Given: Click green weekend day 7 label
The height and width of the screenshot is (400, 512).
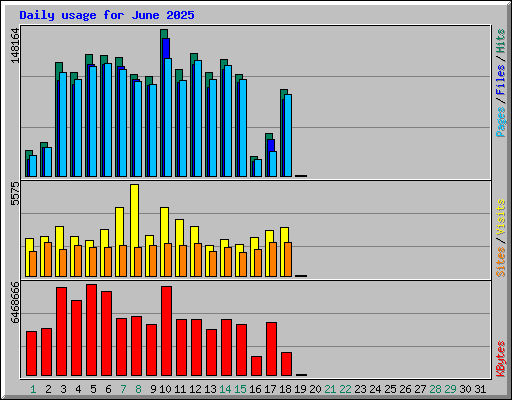Looking at the screenshot, I should pos(123,389).
